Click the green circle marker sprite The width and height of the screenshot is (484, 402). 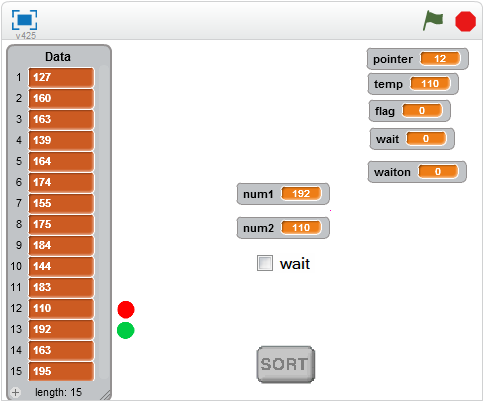click(126, 330)
